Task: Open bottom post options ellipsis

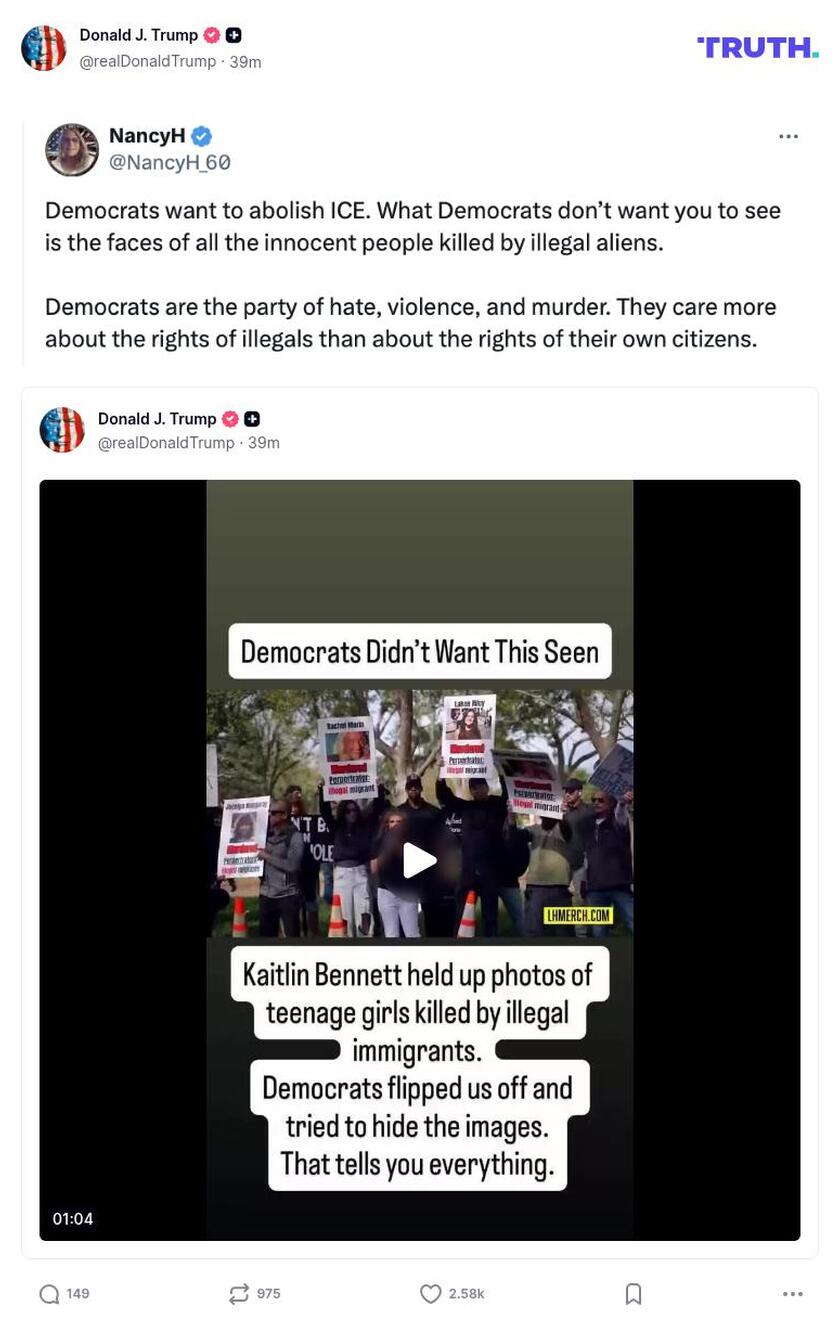Action: point(793,1294)
